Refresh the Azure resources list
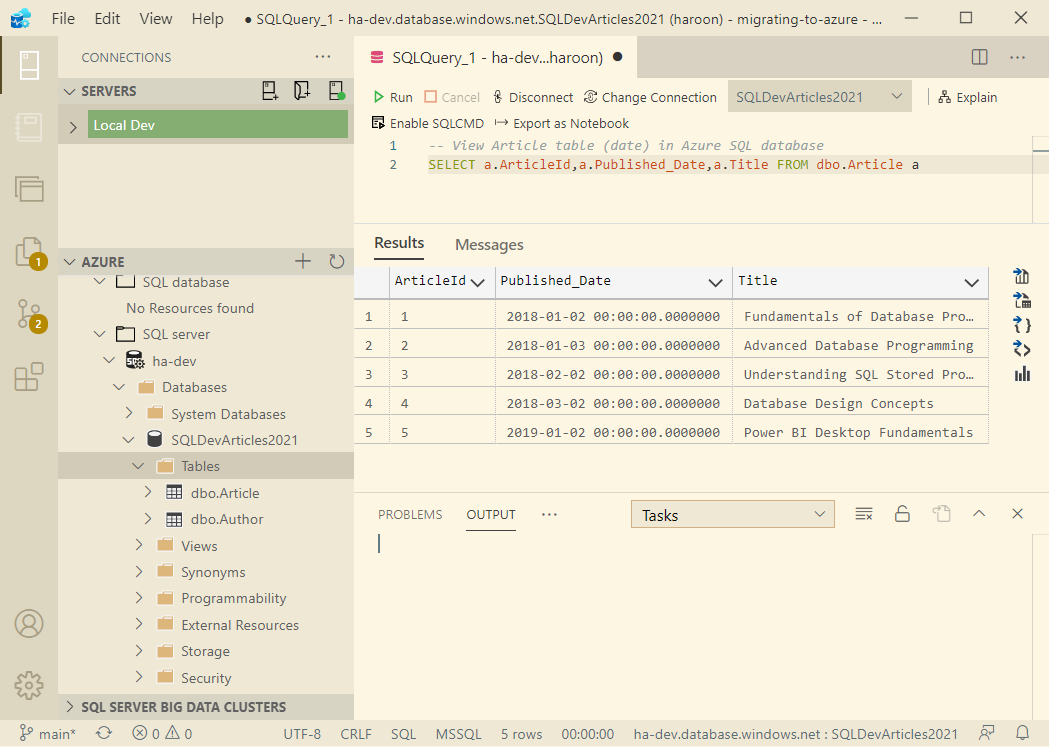The image size is (1049, 747). [337, 262]
